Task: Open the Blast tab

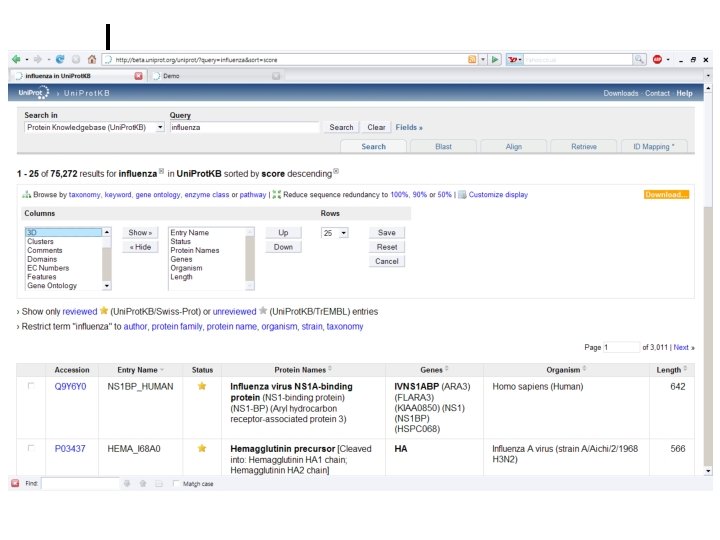Action: [443, 146]
